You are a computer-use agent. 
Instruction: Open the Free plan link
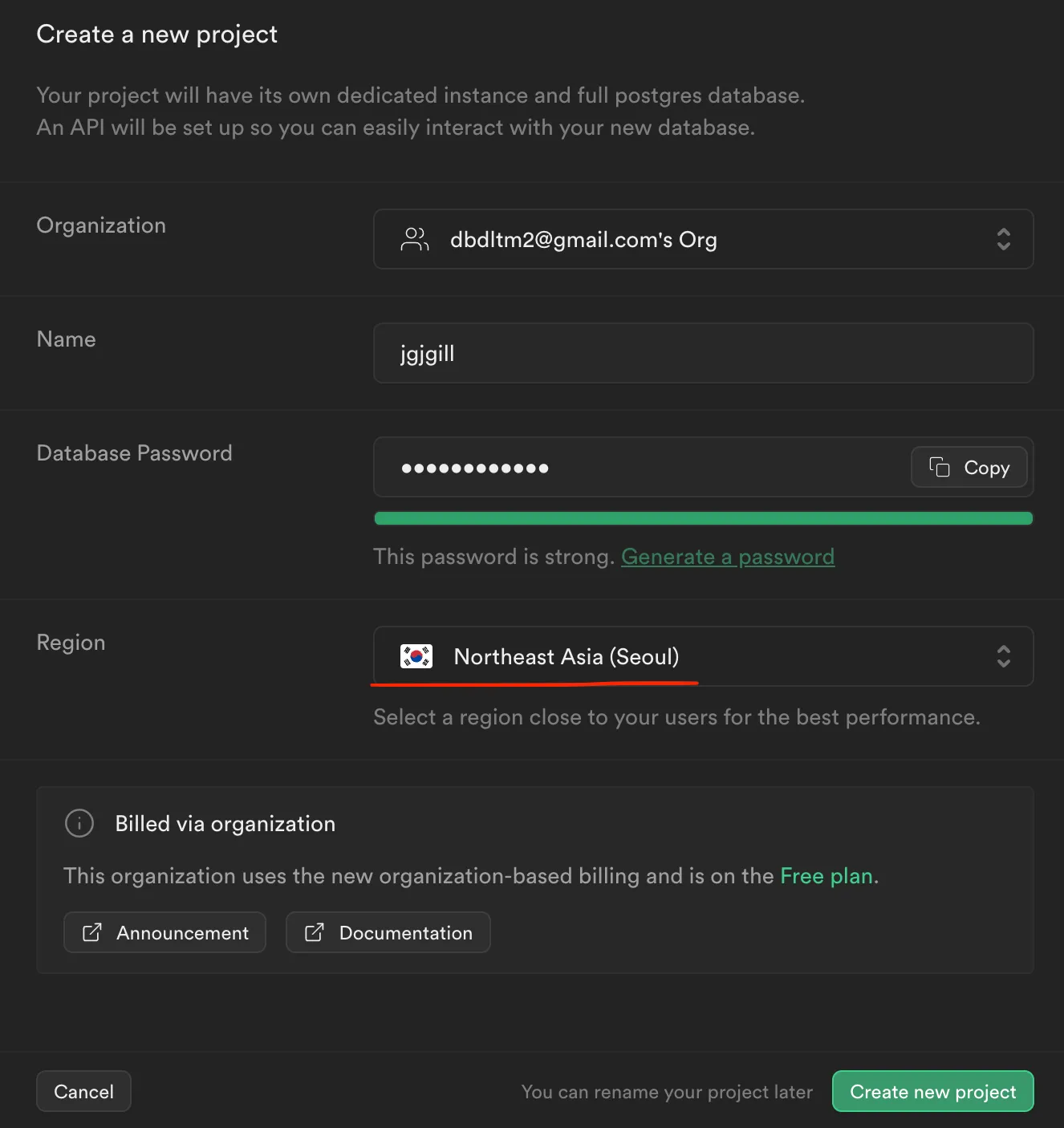click(826, 876)
